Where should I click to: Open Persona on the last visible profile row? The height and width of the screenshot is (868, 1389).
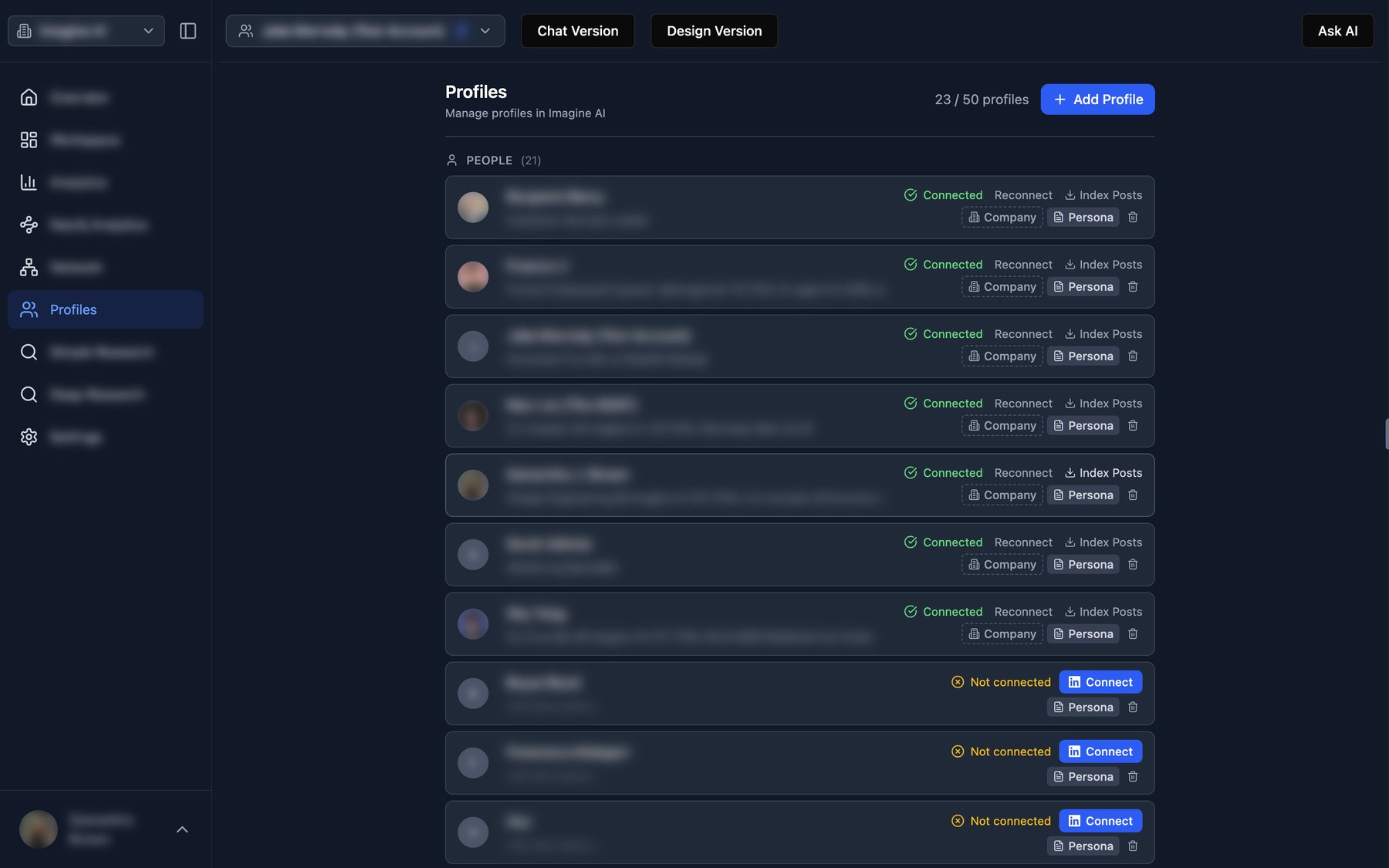pos(1083,846)
